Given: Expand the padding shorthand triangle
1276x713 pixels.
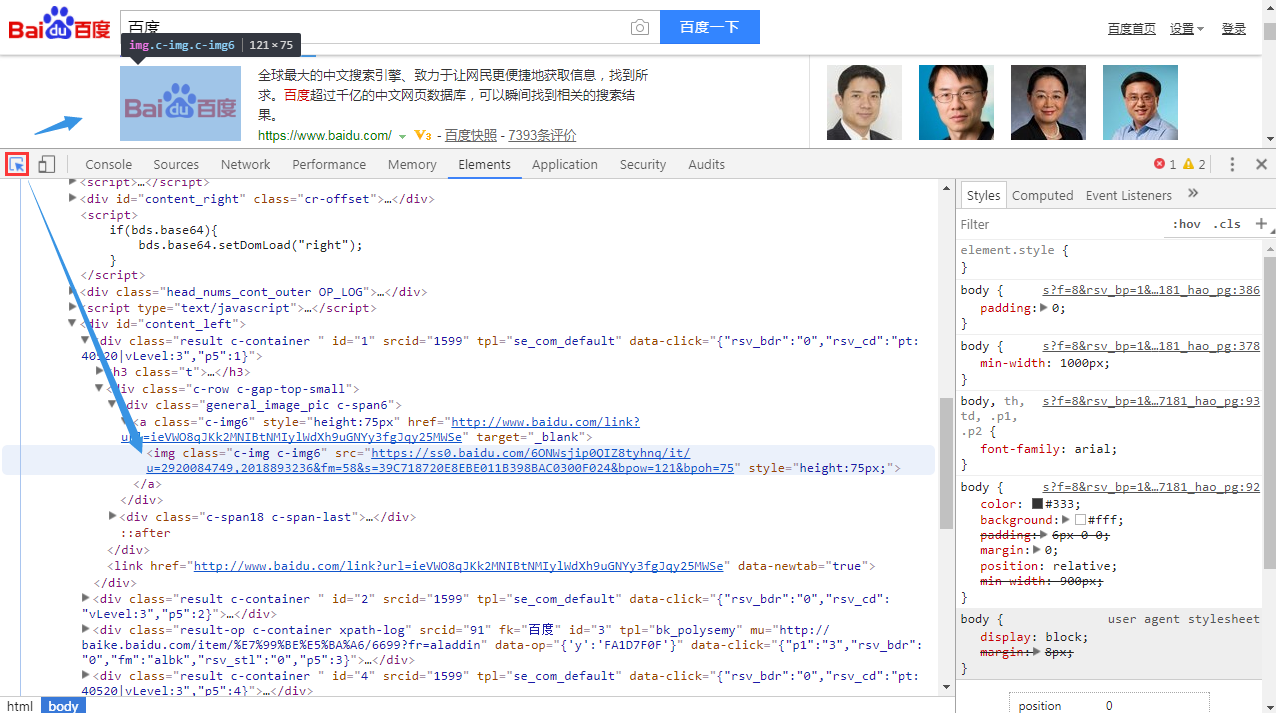Looking at the screenshot, I should point(1044,308).
